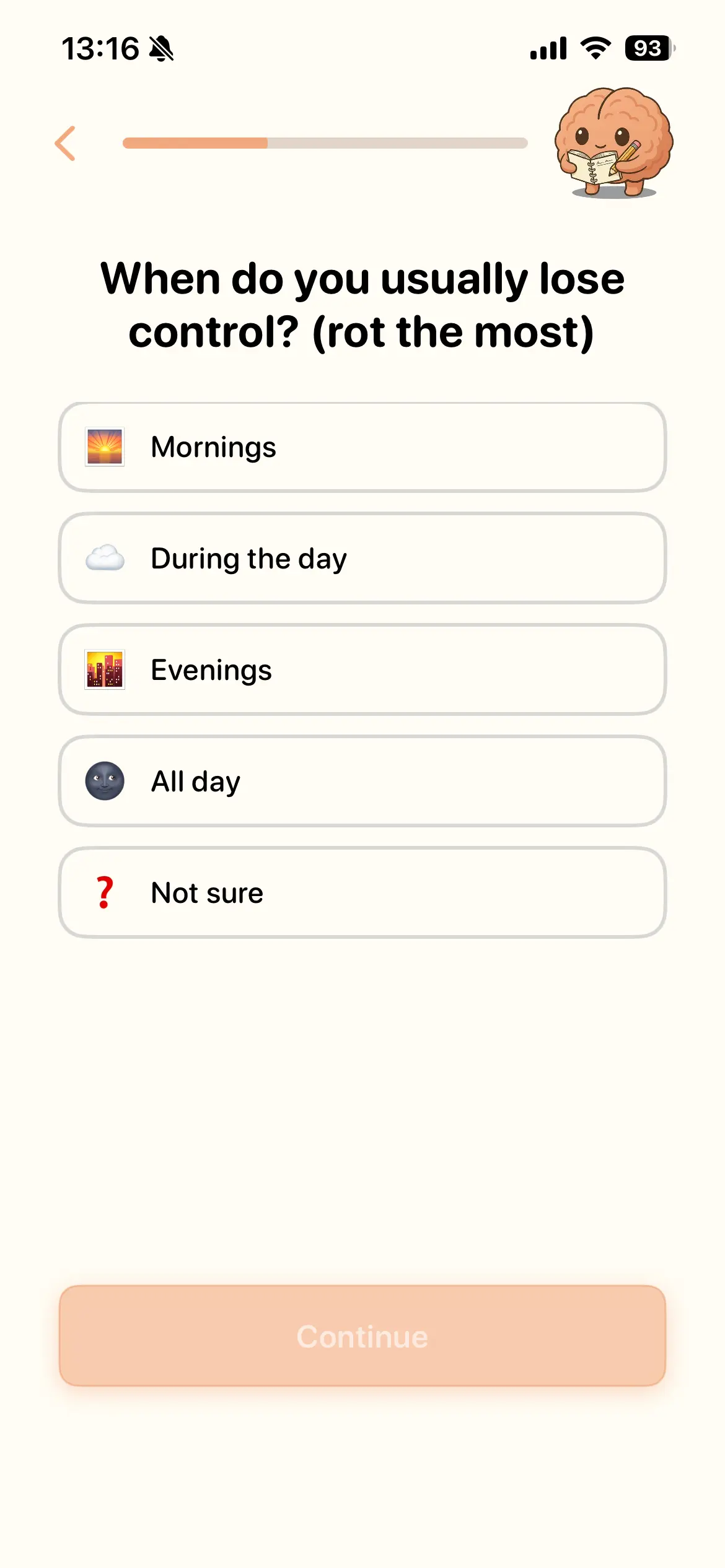
Task: Tap the Wi-Fi status icon
Action: coord(595,48)
